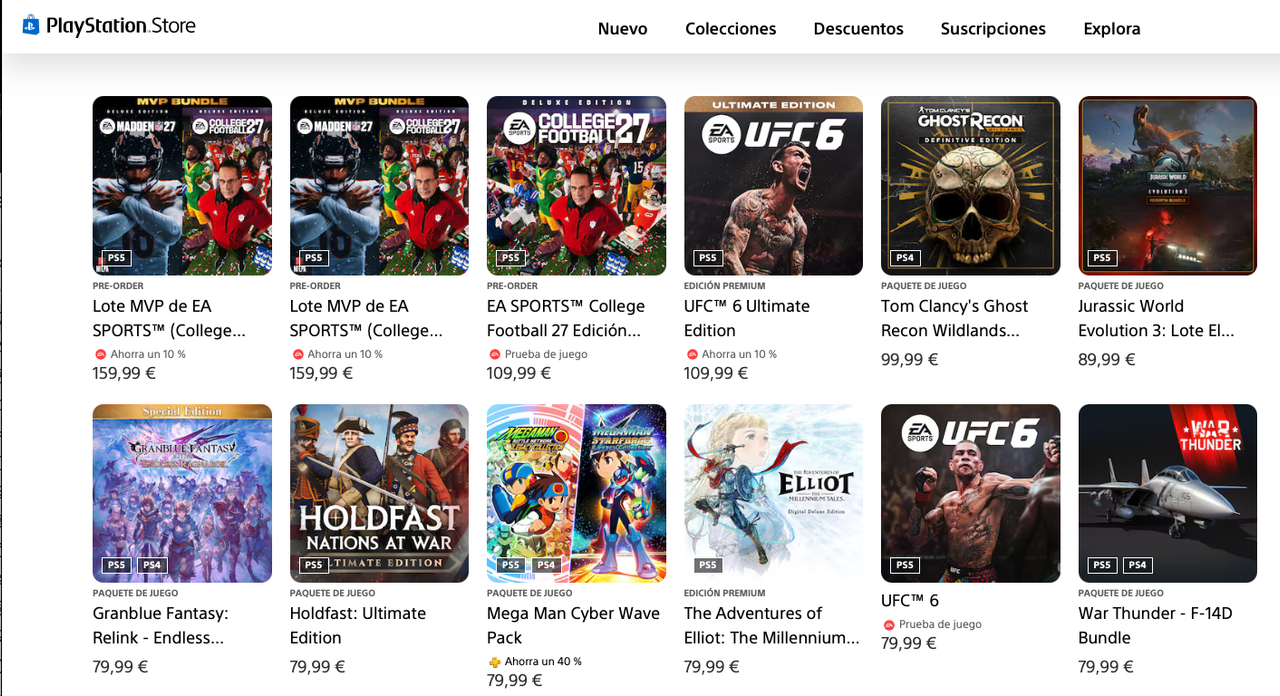Click PS4 badge on Granblue Fantasy cover
1280x696 pixels.
[152, 565]
